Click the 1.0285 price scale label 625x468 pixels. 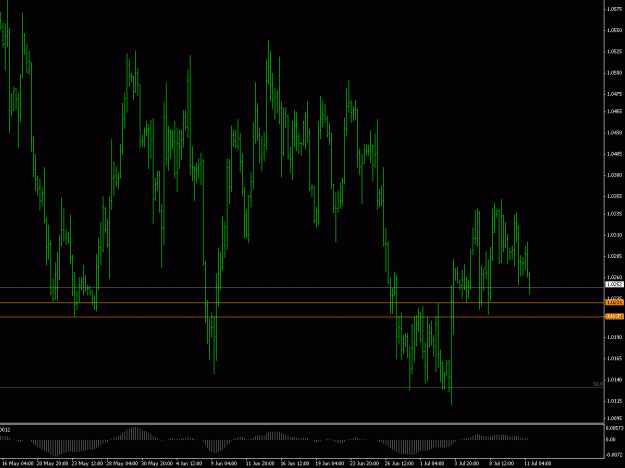point(614,256)
